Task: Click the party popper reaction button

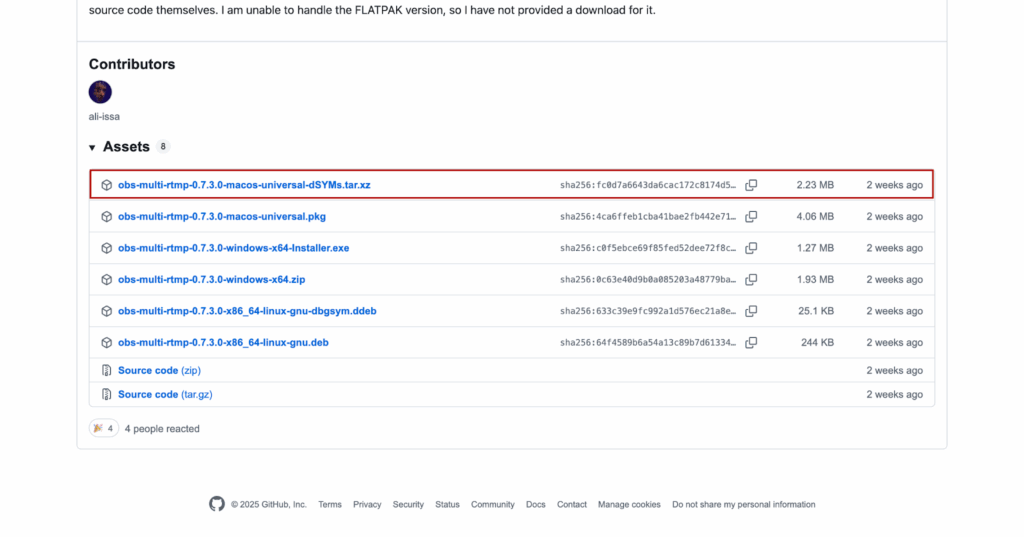Action: (104, 428)
